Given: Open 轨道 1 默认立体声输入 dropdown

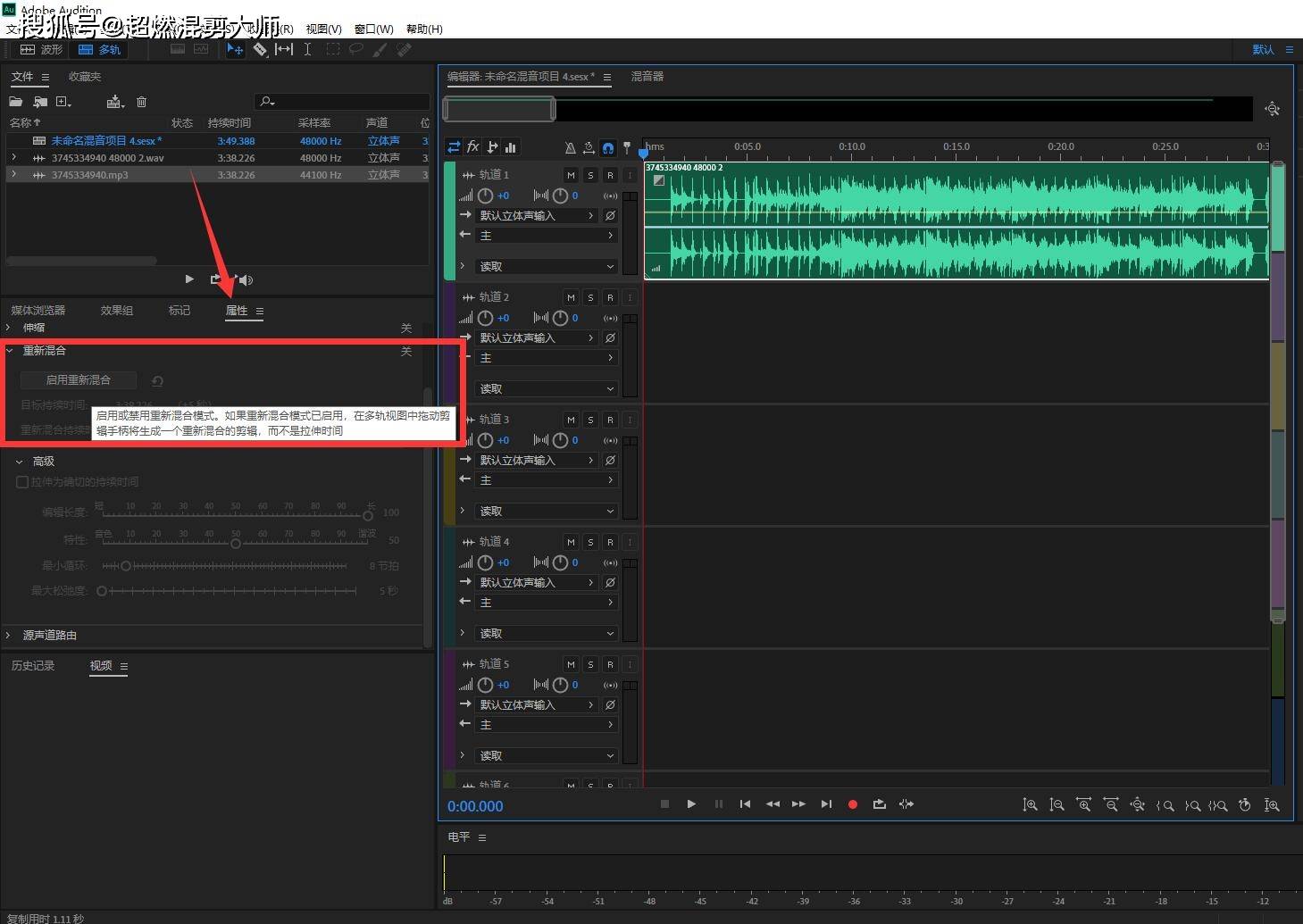Looking at the screenshot, I should click(537, 216).
